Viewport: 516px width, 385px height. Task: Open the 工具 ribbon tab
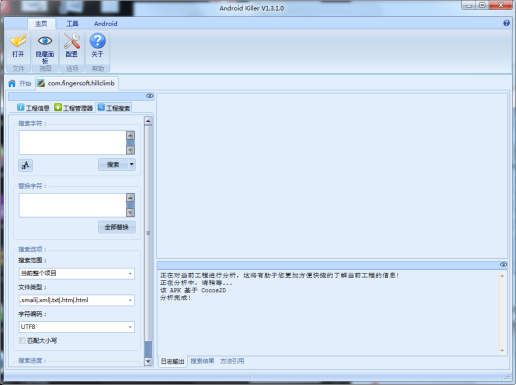[72, 24]
